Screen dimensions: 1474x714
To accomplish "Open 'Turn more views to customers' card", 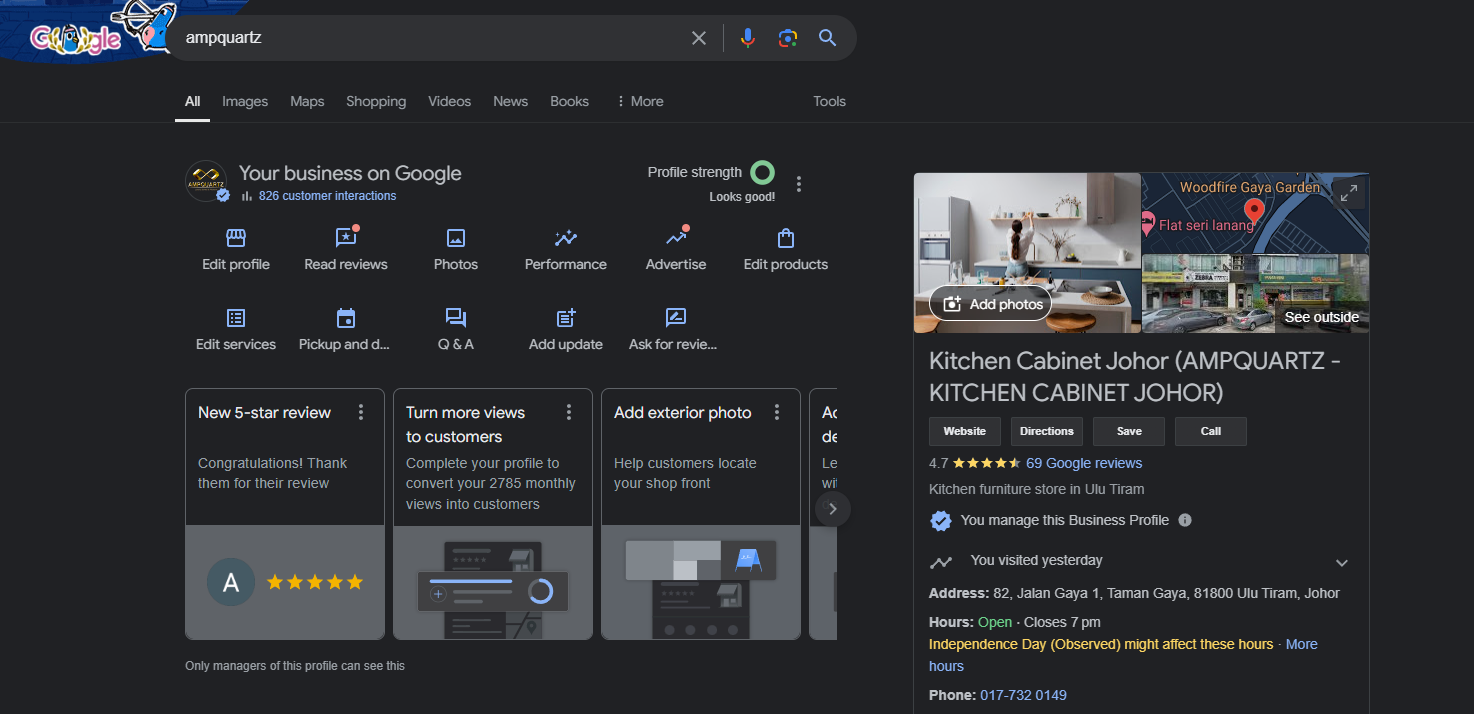I will click(x=493, y=513).
